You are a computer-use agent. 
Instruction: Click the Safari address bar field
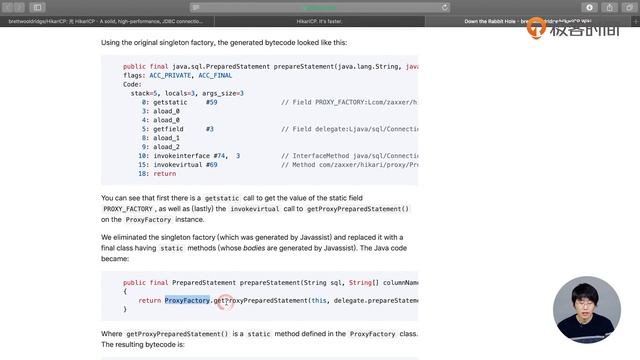pos(320,7)
